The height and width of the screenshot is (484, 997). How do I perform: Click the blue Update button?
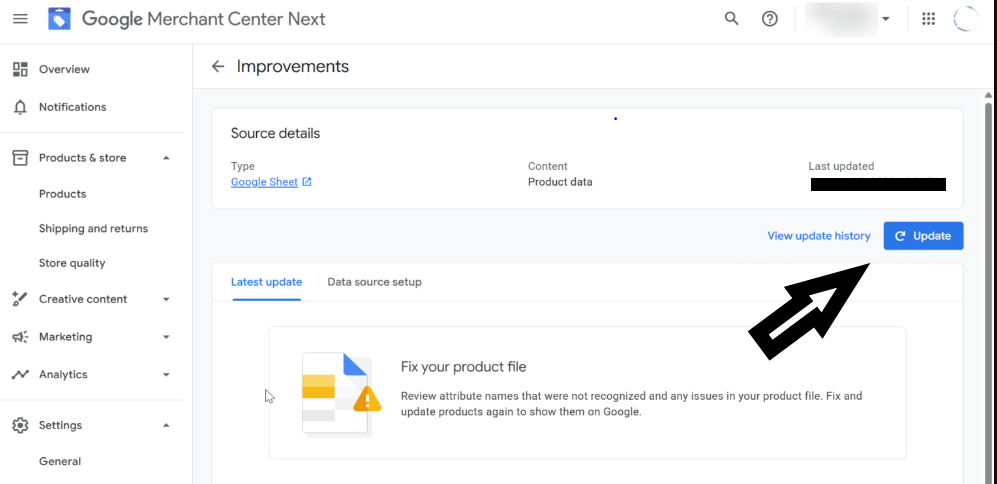pos(923,236)
